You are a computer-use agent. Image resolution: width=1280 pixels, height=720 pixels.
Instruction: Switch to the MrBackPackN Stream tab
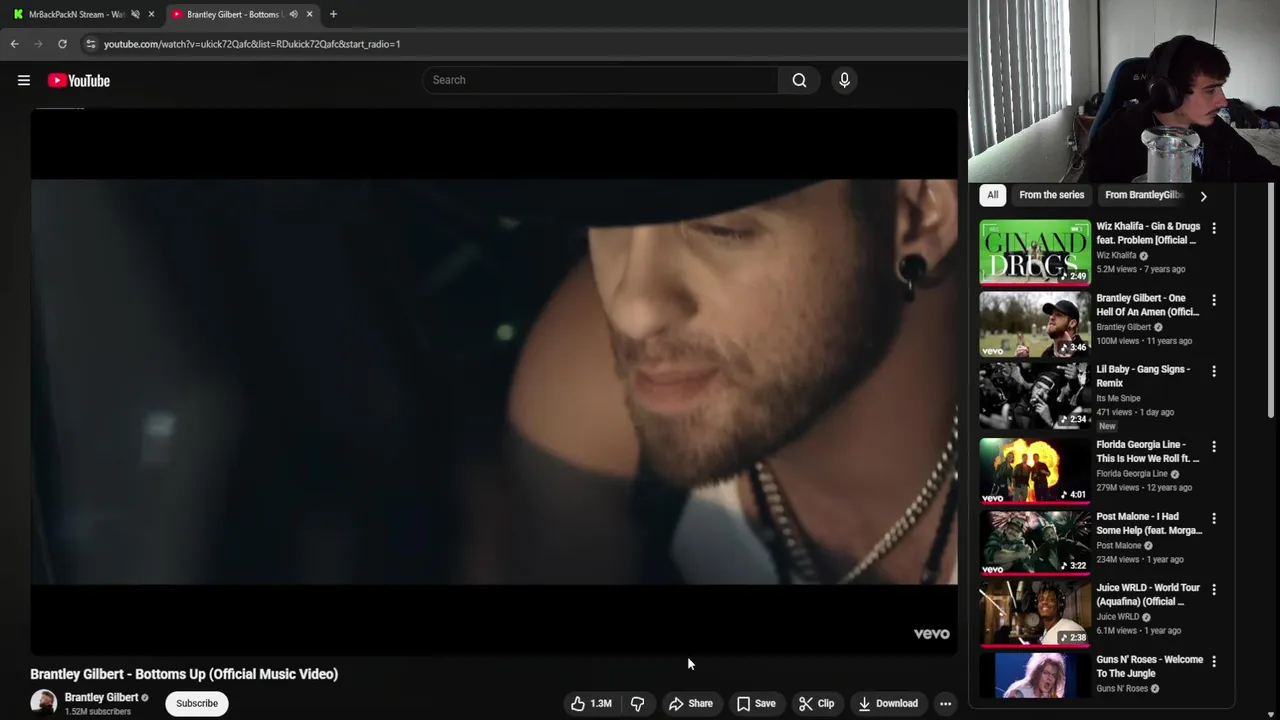(x=76, y=14)
